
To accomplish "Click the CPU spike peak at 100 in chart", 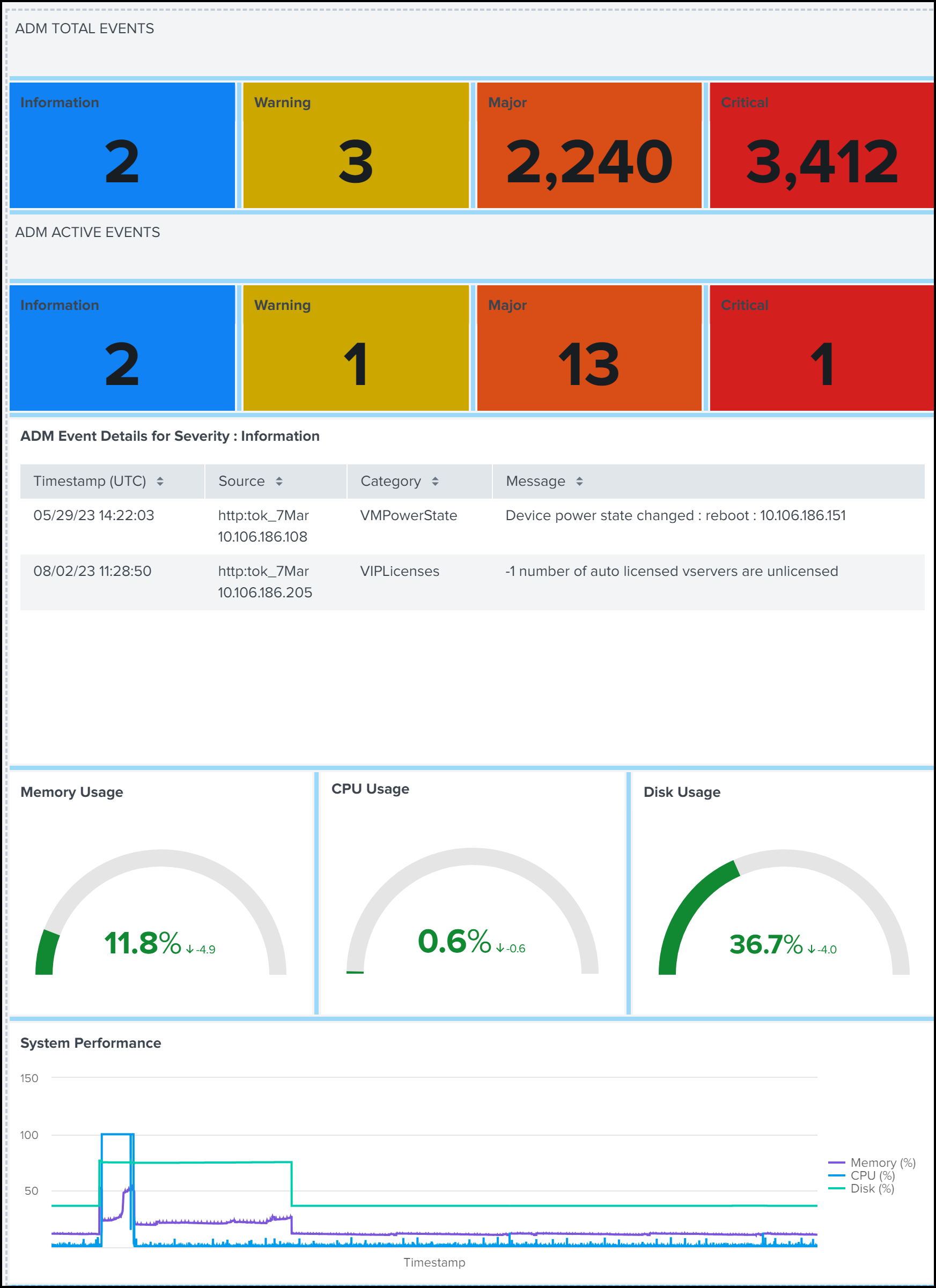I will [117, 1134].
